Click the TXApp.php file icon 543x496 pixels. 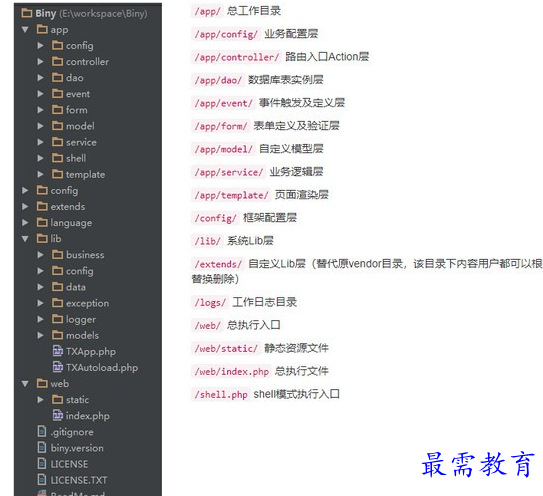57,351
